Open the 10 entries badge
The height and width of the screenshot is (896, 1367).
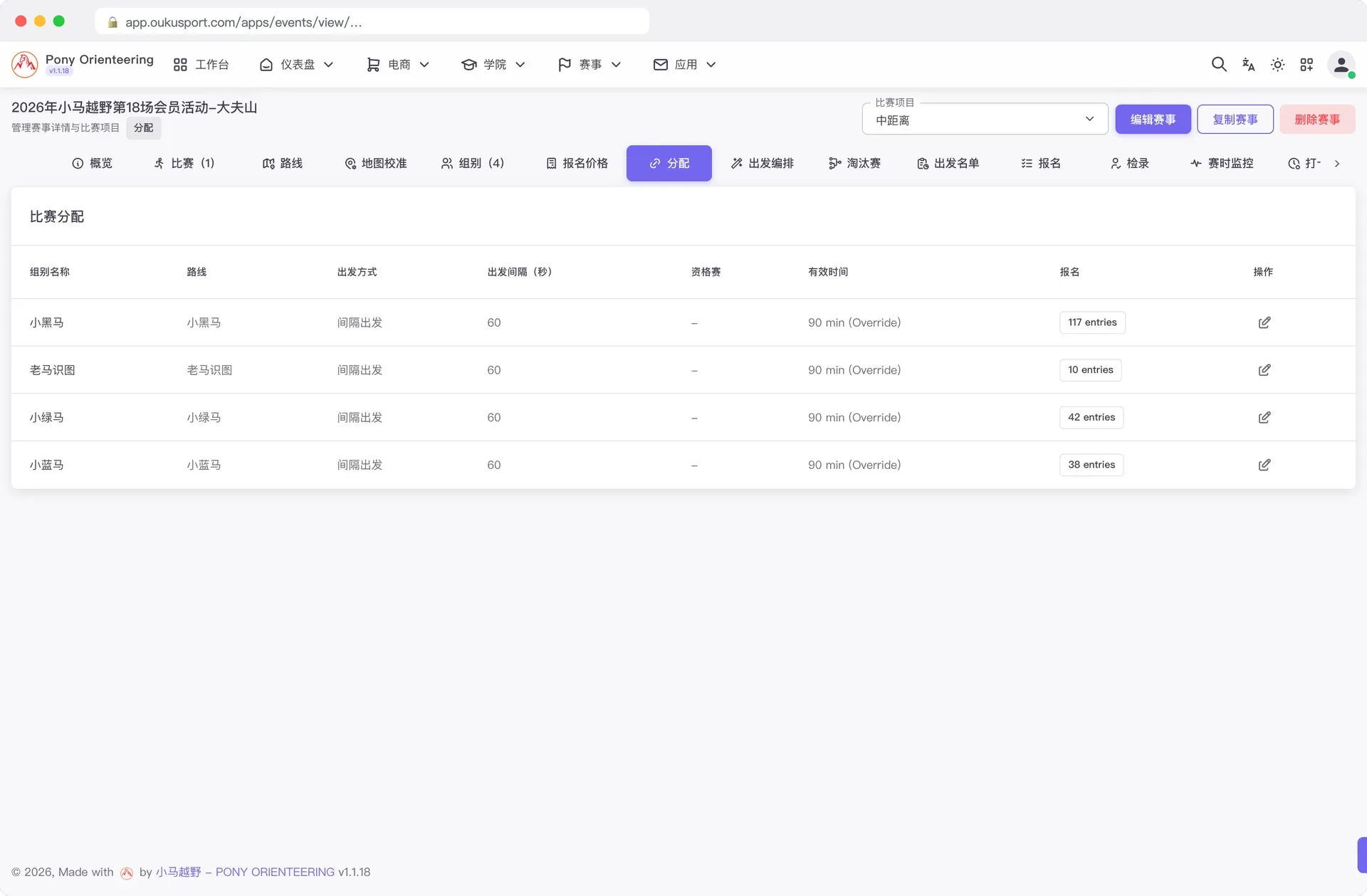(x=1090, y=370)
